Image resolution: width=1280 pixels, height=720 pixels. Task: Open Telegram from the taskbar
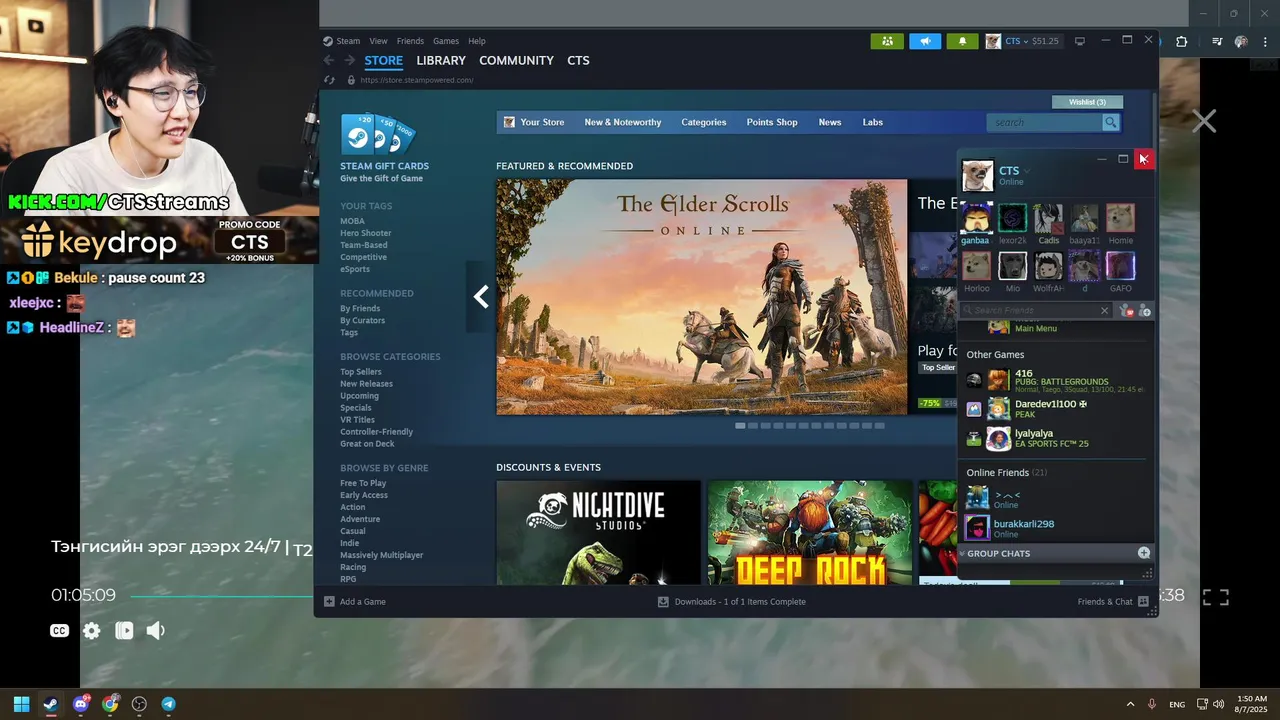click(x=168, y=704)
